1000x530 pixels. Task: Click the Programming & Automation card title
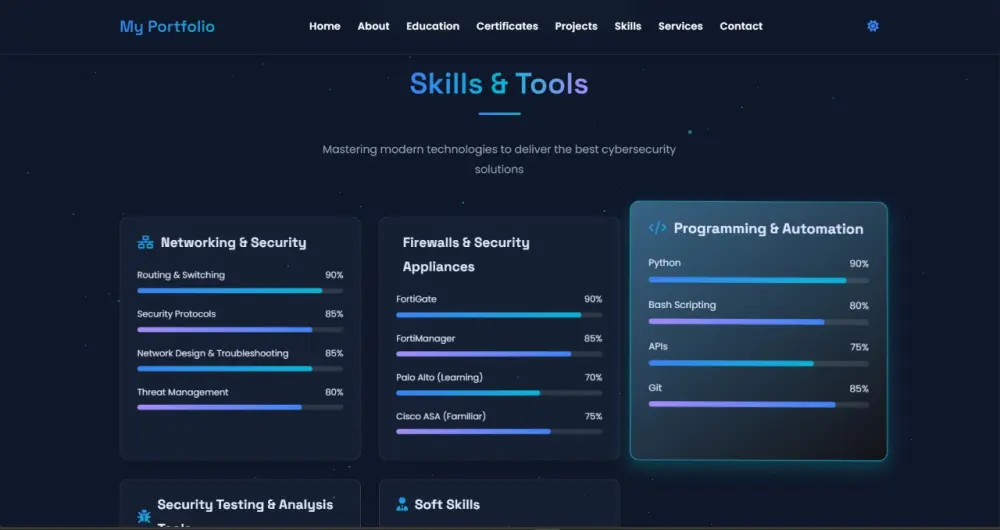pos(768,228)
